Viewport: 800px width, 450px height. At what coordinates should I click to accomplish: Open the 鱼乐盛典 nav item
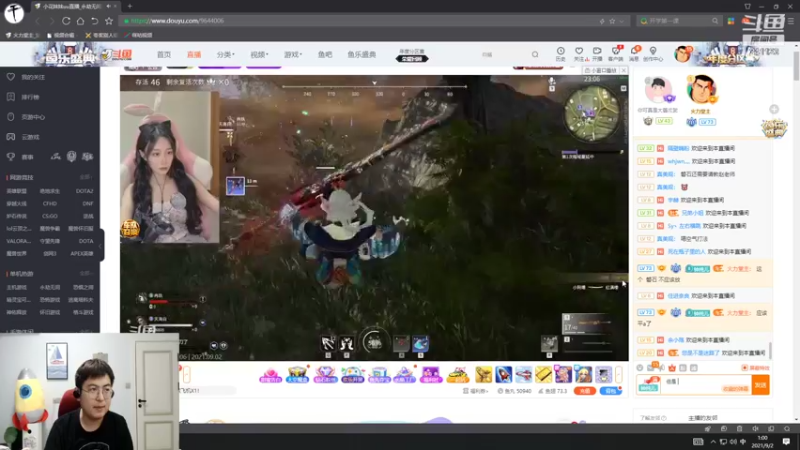click(362, 55)
